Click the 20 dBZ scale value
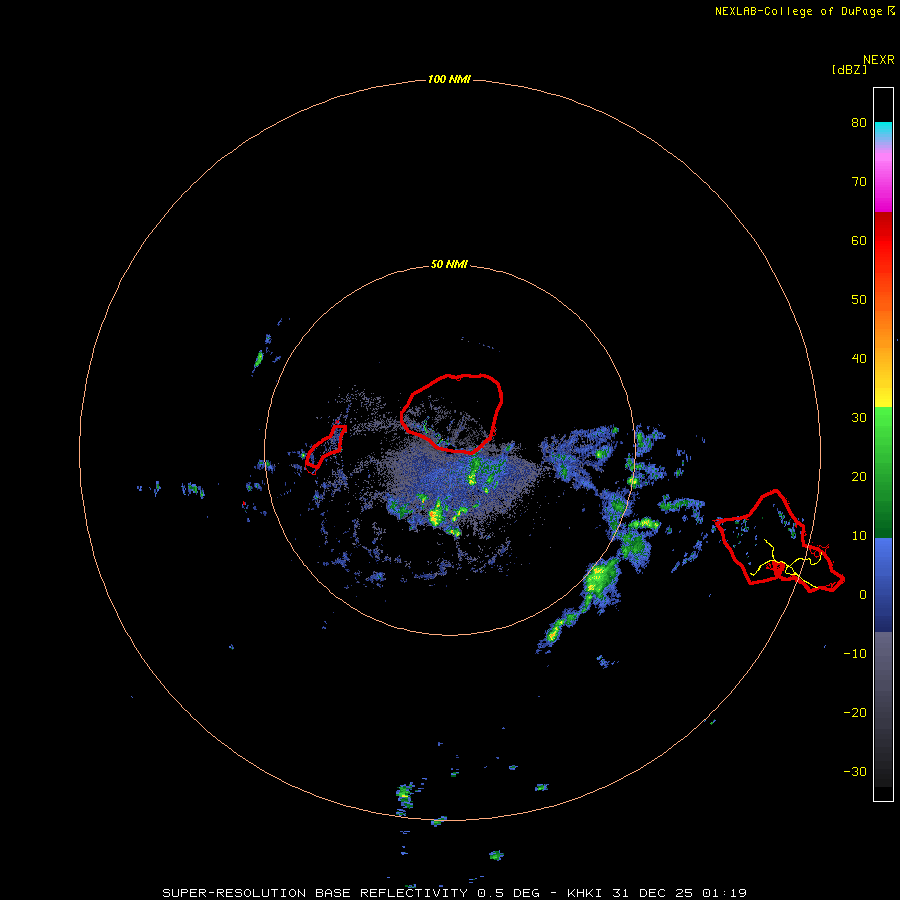 [x=859, y=476]
